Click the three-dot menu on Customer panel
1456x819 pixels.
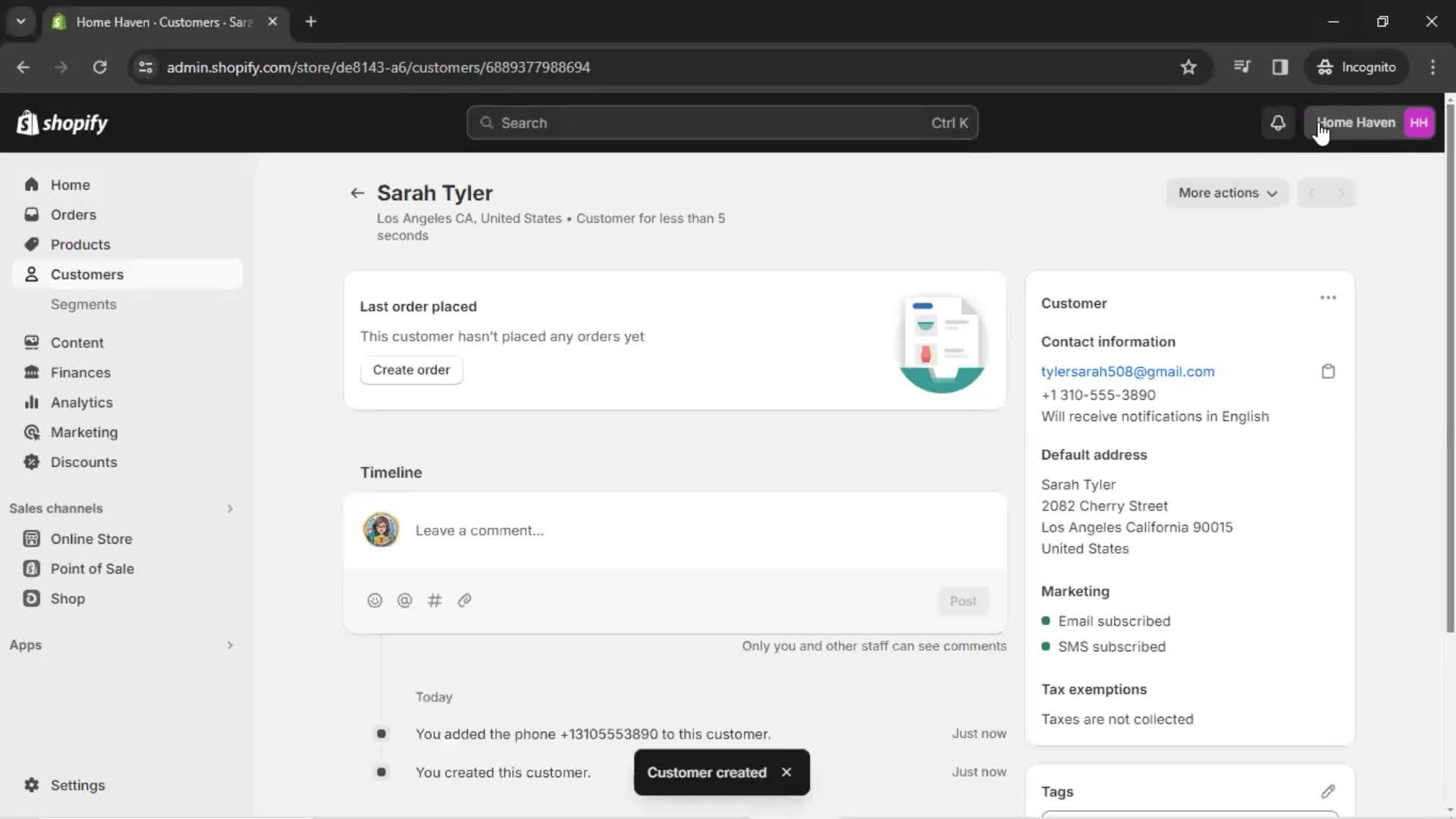click(x=1328, y=298)
